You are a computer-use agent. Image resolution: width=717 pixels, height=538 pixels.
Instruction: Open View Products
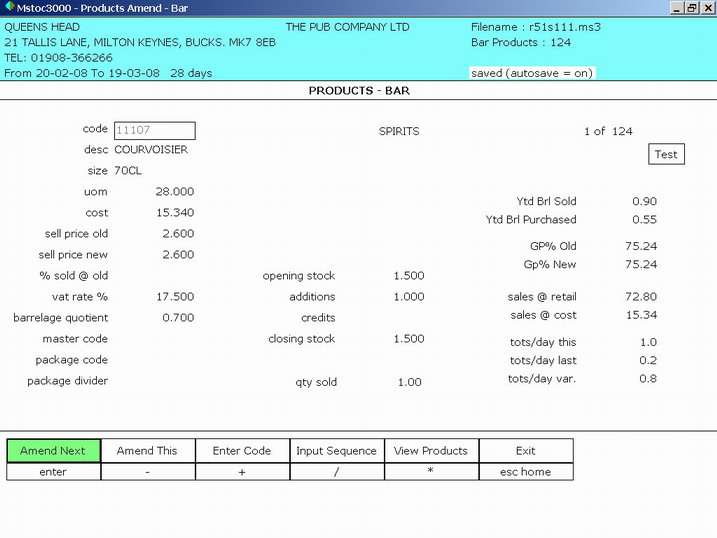[x=431, y=451]
